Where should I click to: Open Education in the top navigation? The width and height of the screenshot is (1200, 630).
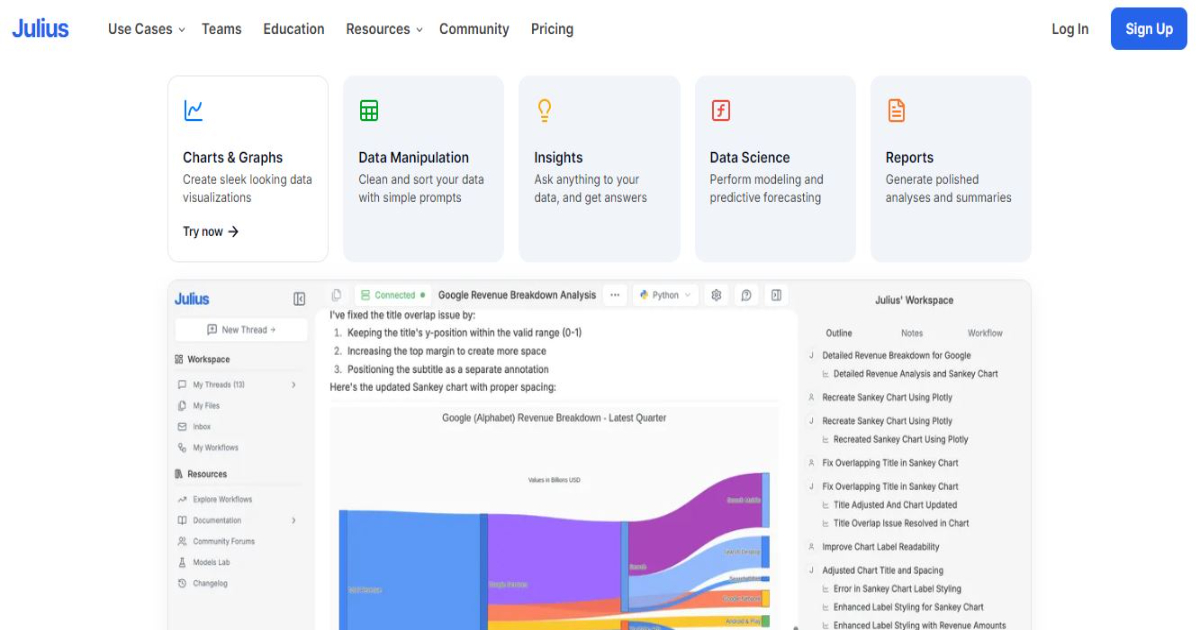pyautogui.click(x=294, y=29)
